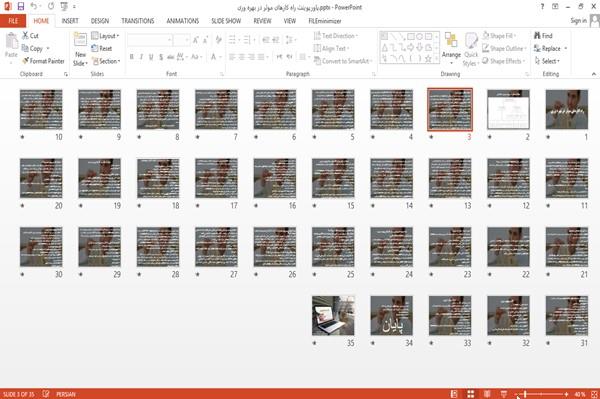Open the FILEminimizer tab
Viewport: 600px width, 399px height.
[325, 21]
